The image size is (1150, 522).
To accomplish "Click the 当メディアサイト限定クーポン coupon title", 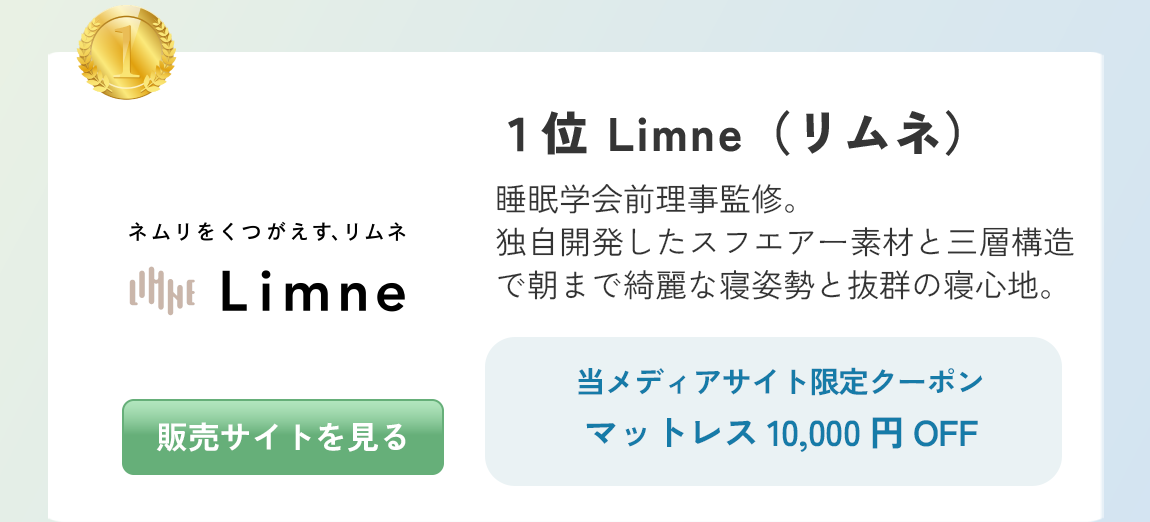I will click(779, 382).
